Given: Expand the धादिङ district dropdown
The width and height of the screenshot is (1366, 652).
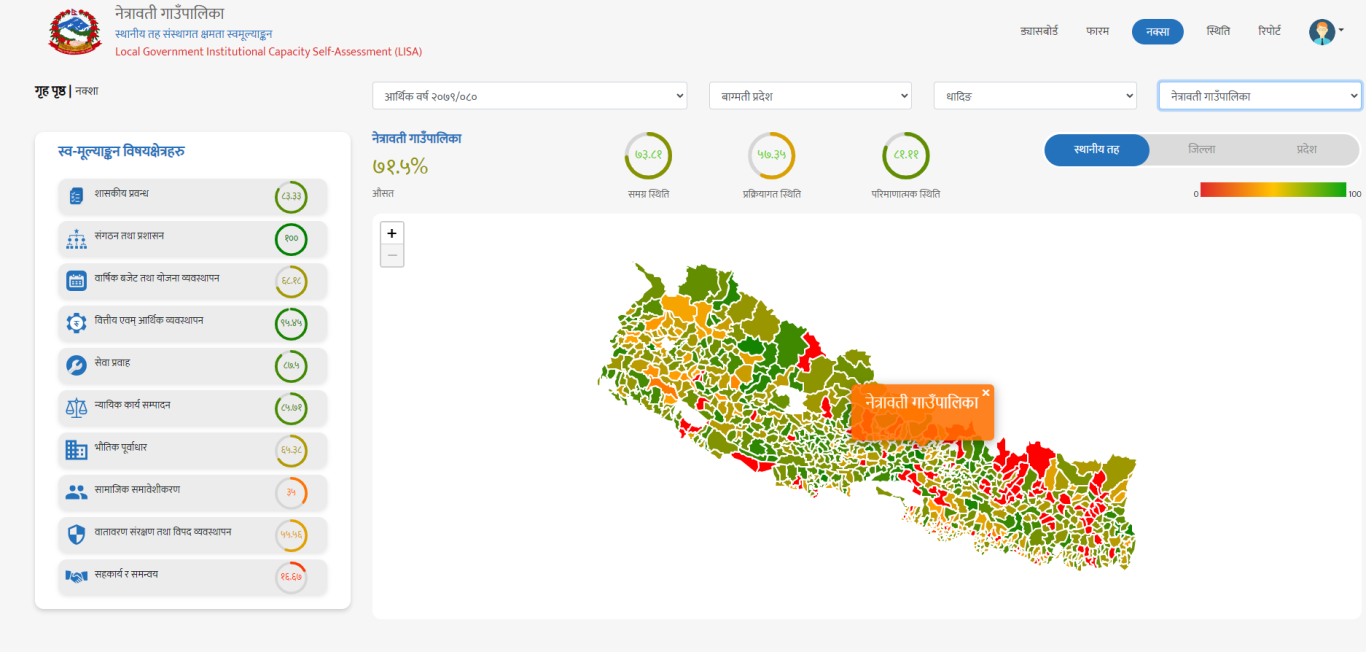Looking at the screenshot, I should tap(1035, 96).
